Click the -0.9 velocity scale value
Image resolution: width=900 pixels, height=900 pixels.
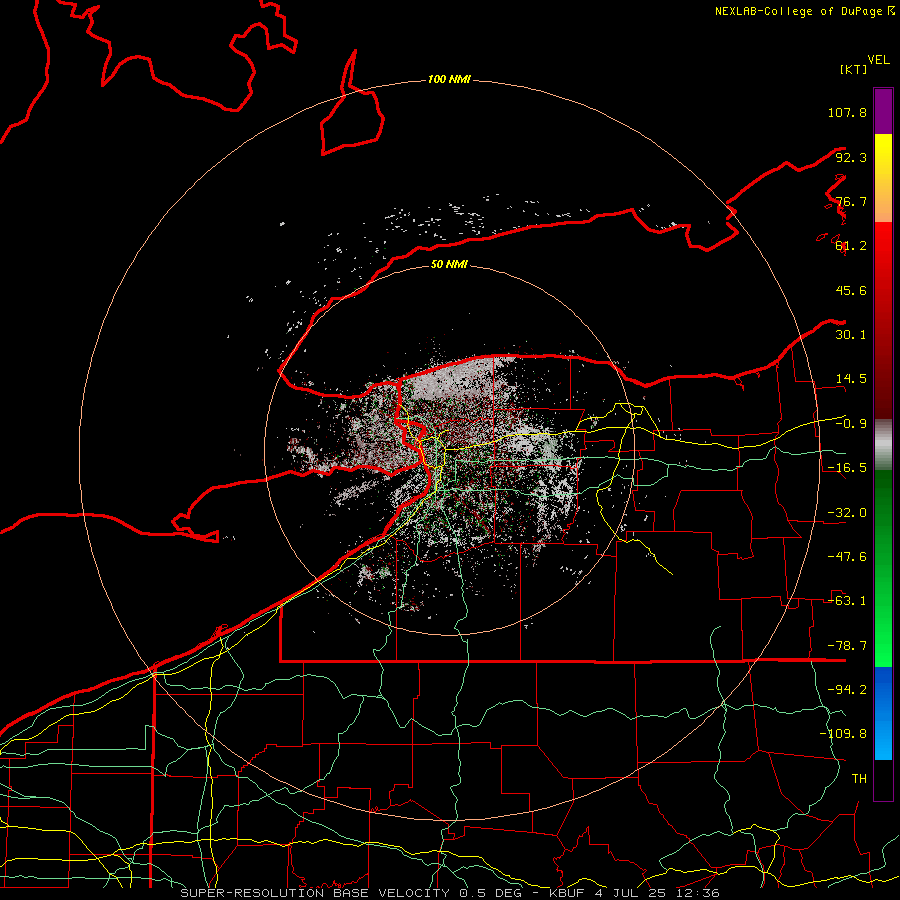pyautogui.click(x=851, y=424)
